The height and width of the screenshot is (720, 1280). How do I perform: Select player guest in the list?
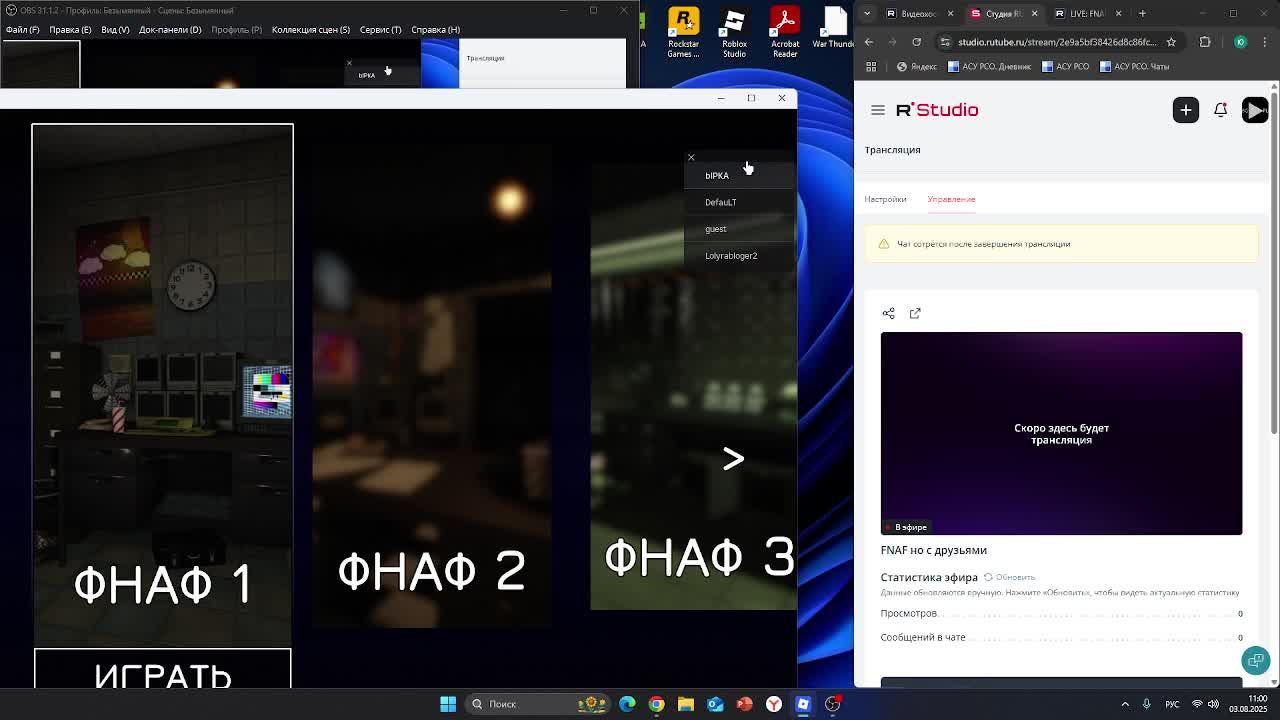click(x=739, y=229)
